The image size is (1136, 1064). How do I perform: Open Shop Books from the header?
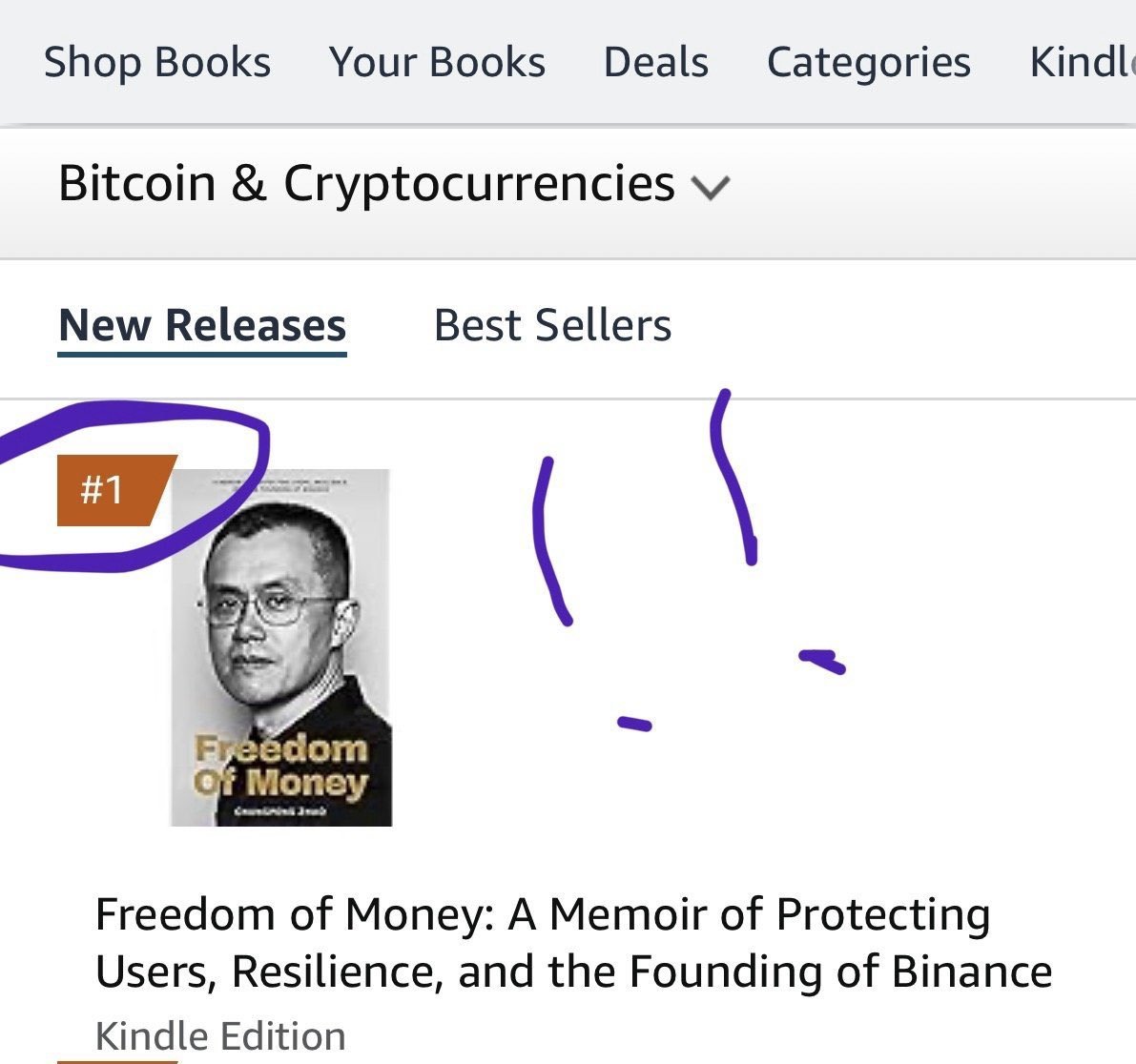[x=157, y=61]
